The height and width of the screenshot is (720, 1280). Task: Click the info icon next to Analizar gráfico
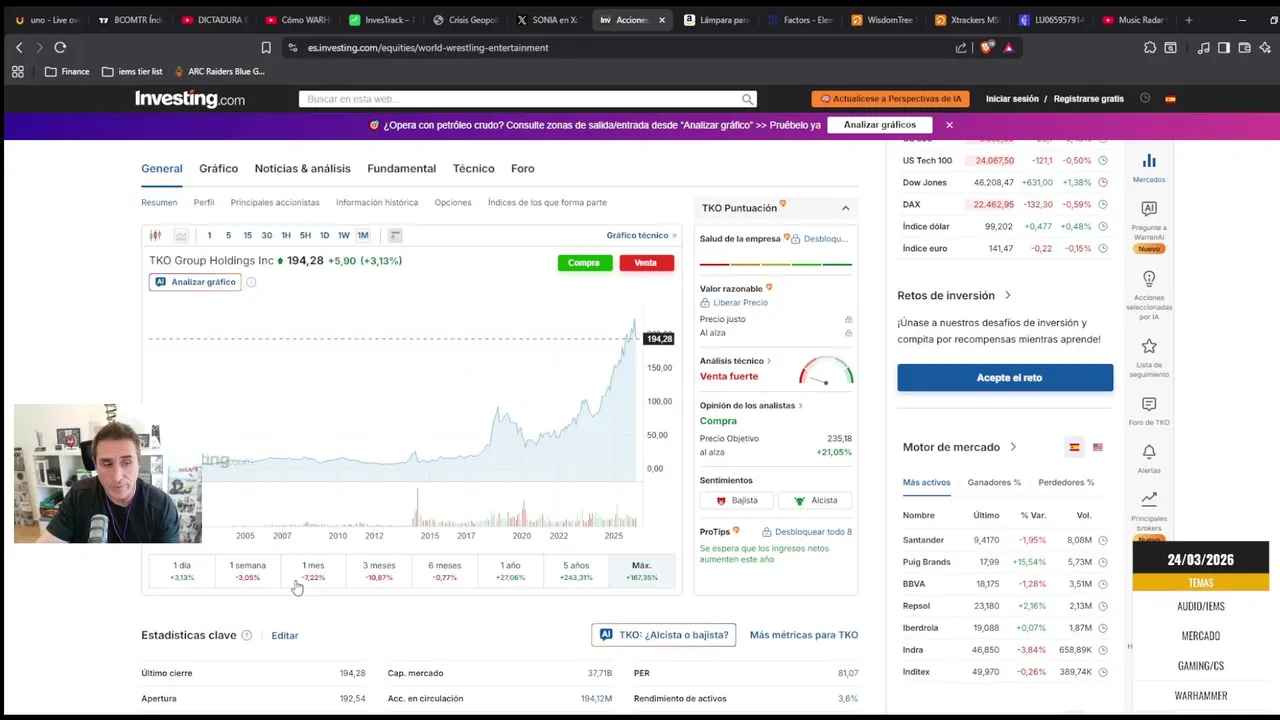click(x=251, y=282)
